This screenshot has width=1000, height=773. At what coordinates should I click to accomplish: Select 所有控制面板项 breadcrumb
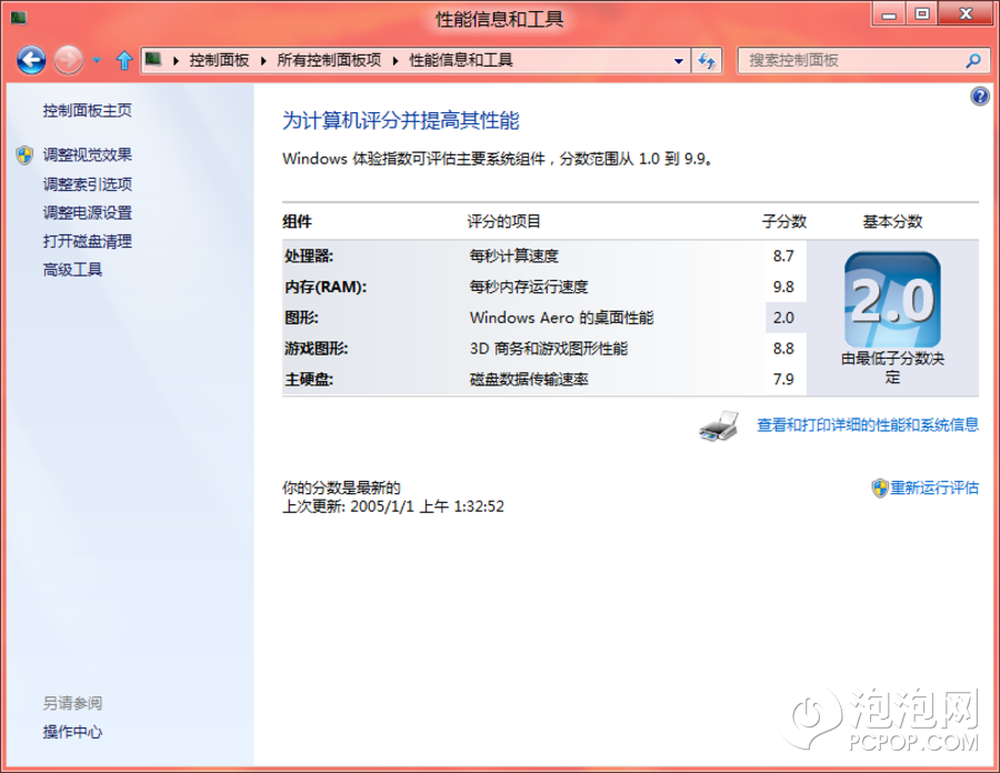tap(328, 61)
